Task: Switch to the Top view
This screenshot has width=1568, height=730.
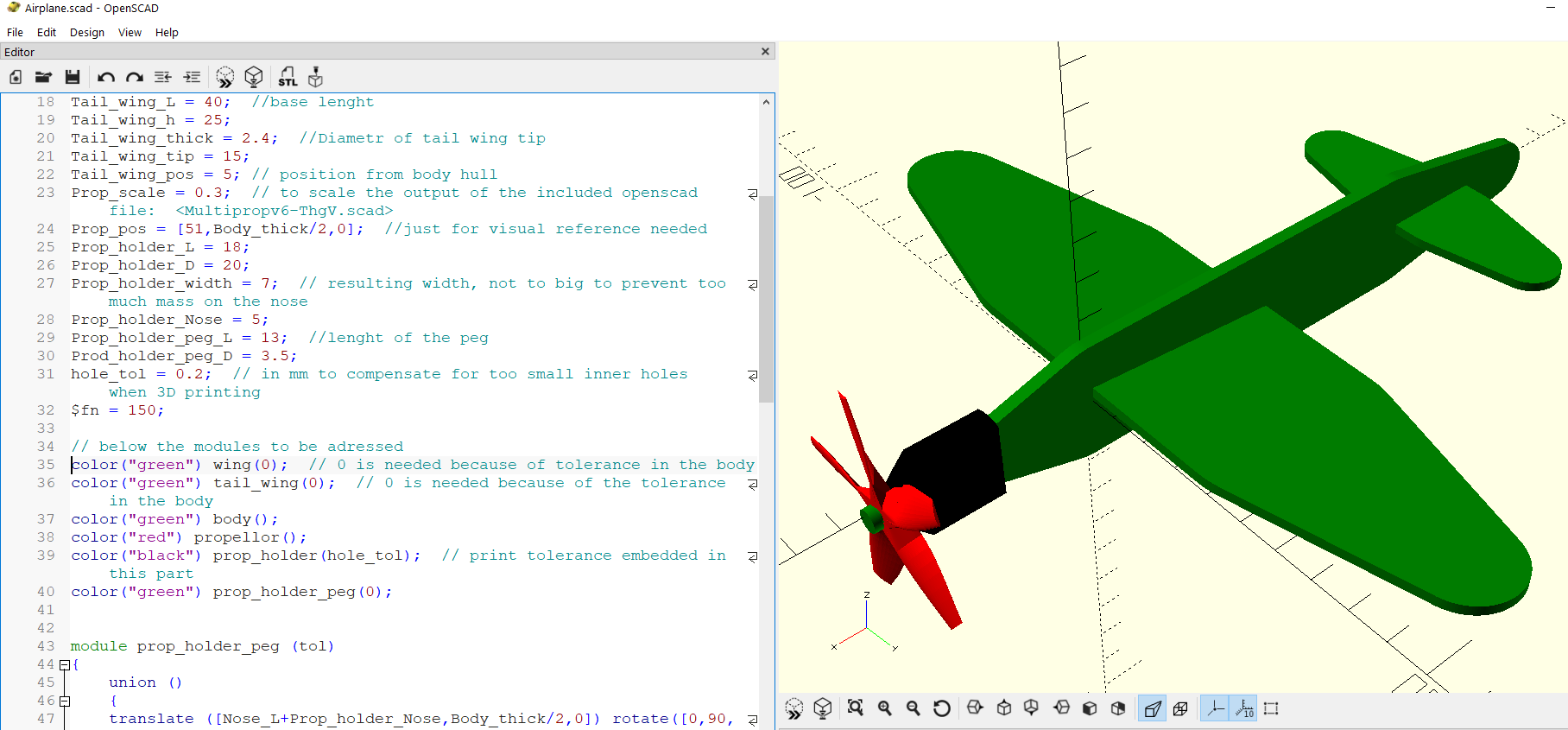Action: click(1004, 708)
